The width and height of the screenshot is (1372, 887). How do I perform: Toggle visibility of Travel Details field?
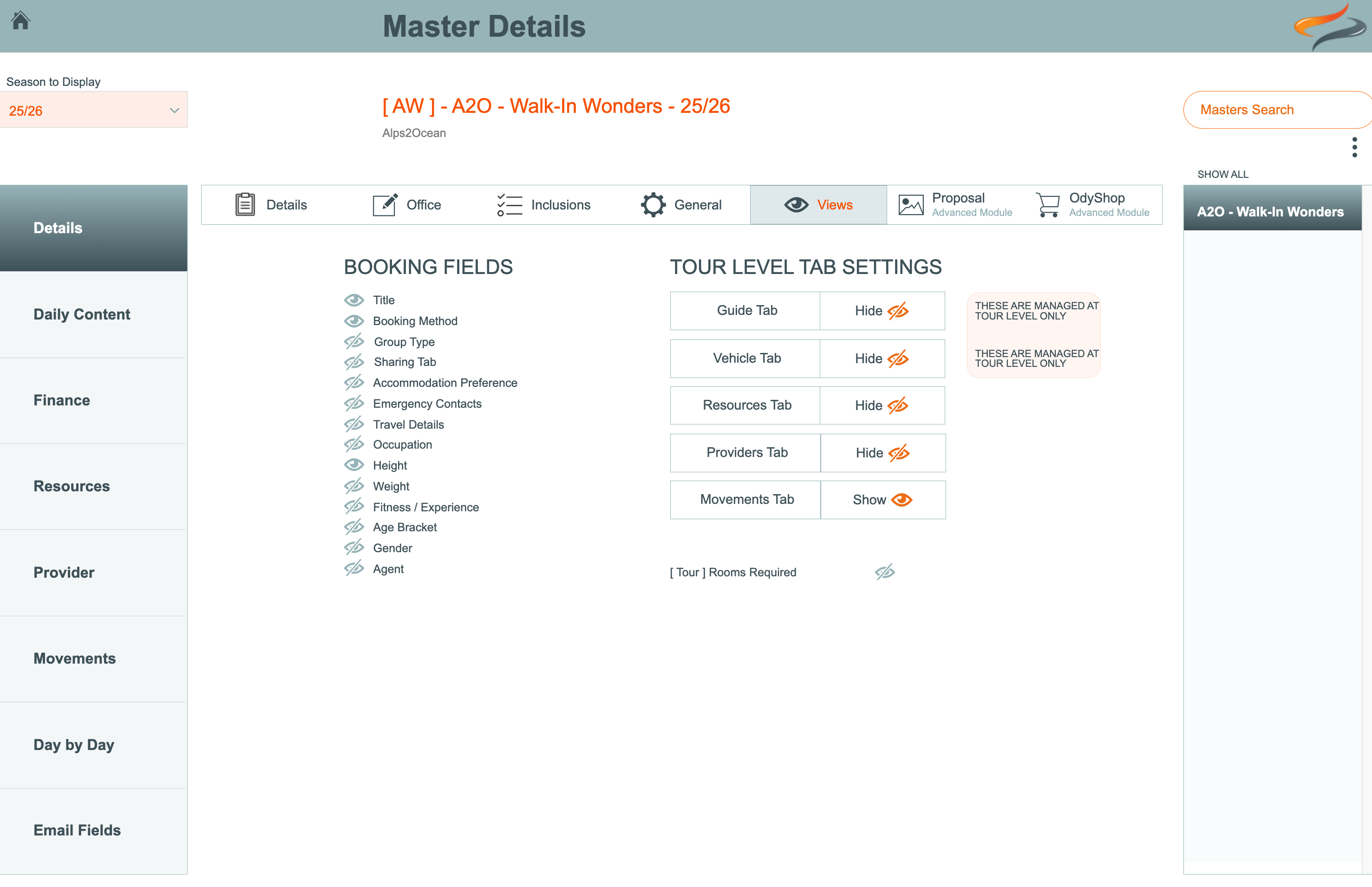354,424
